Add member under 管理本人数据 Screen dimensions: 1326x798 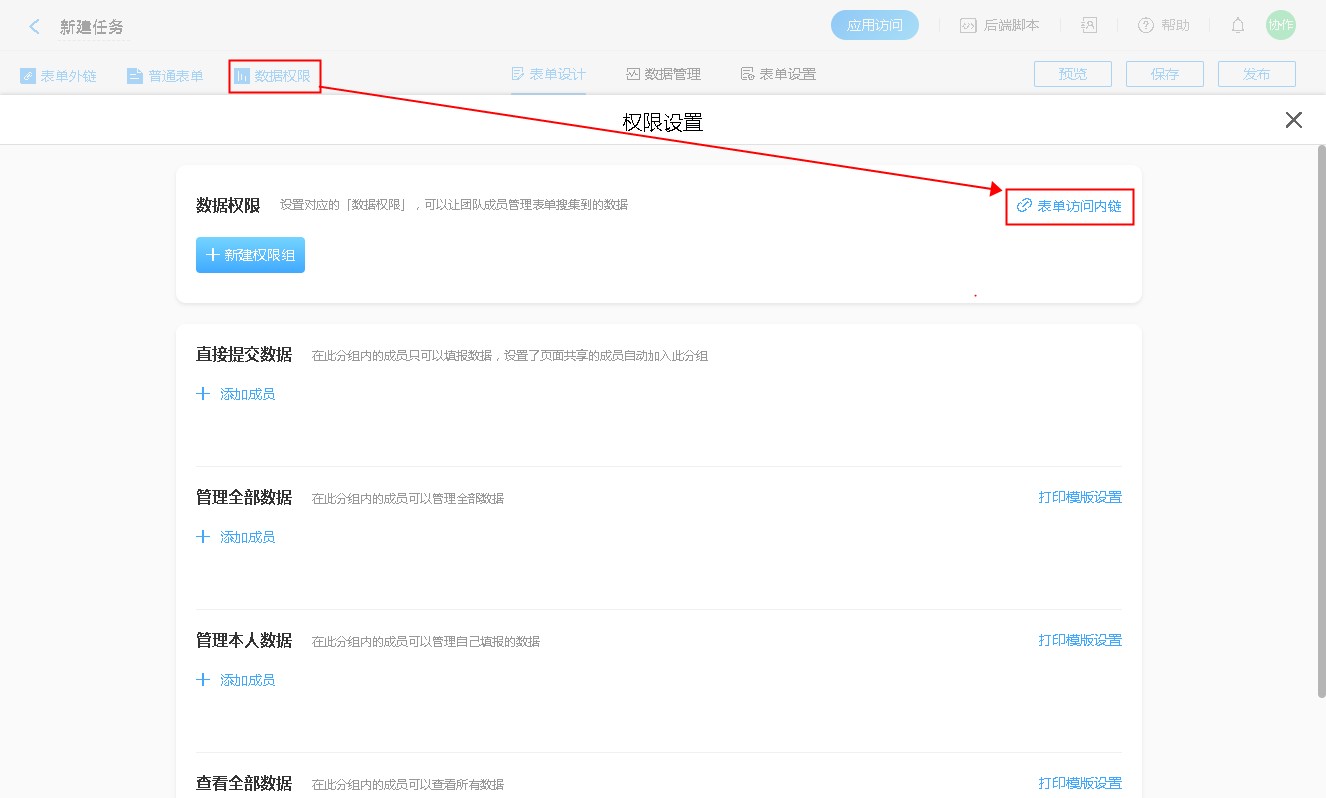(236, 680)
